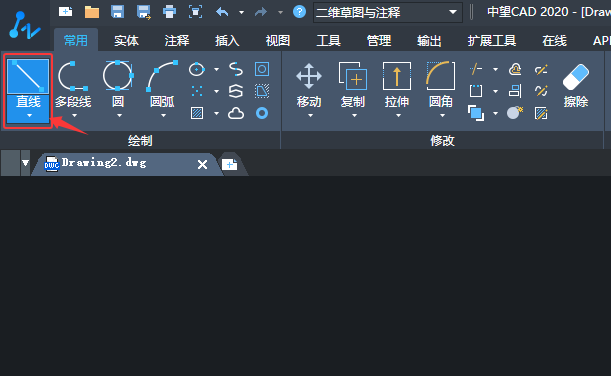This screenshot has height=376, width=611.
Task: Open the 视图 ribbon tab
Action: point(278,41)
